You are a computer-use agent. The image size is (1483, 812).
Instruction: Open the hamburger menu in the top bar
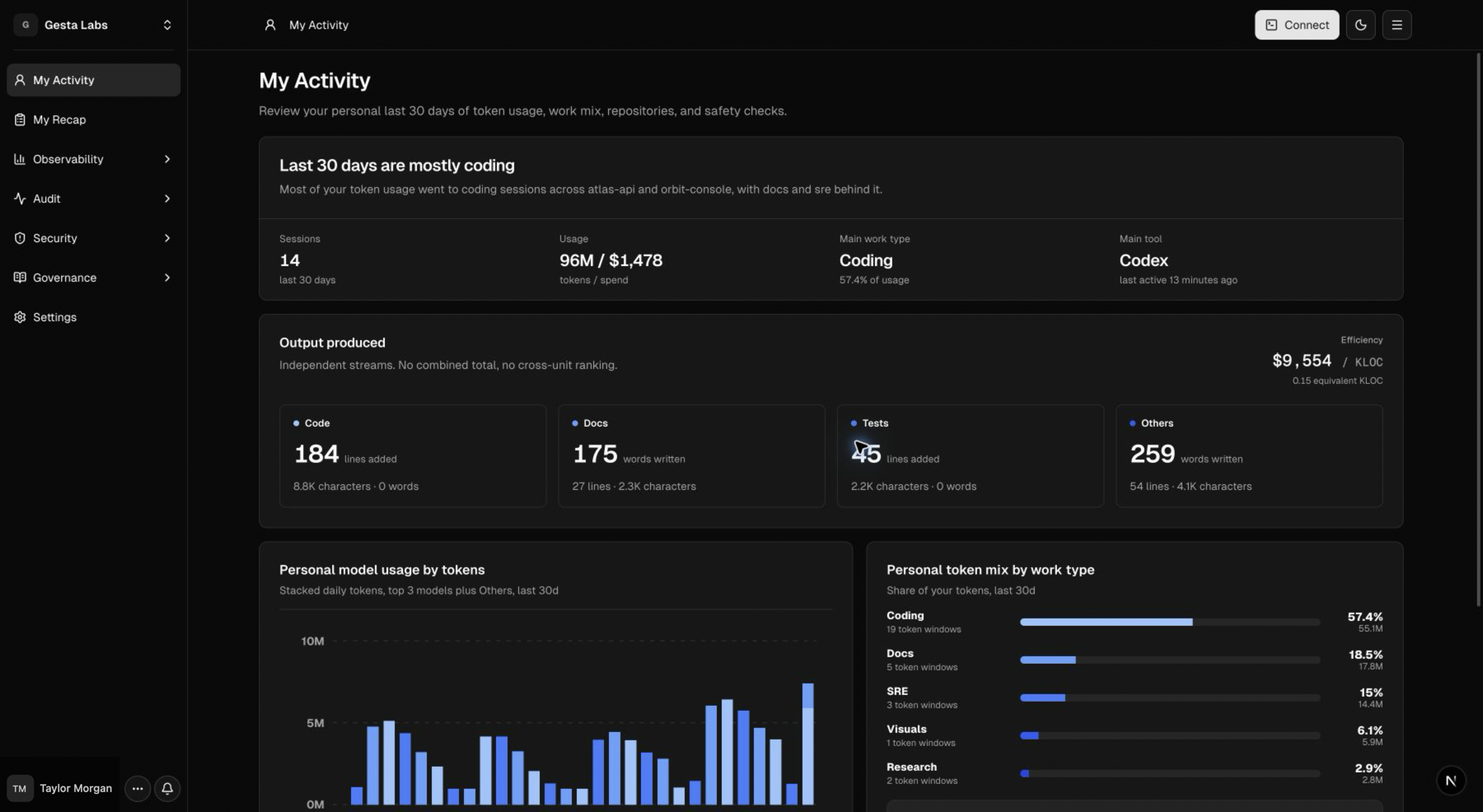coord(1396,25)
